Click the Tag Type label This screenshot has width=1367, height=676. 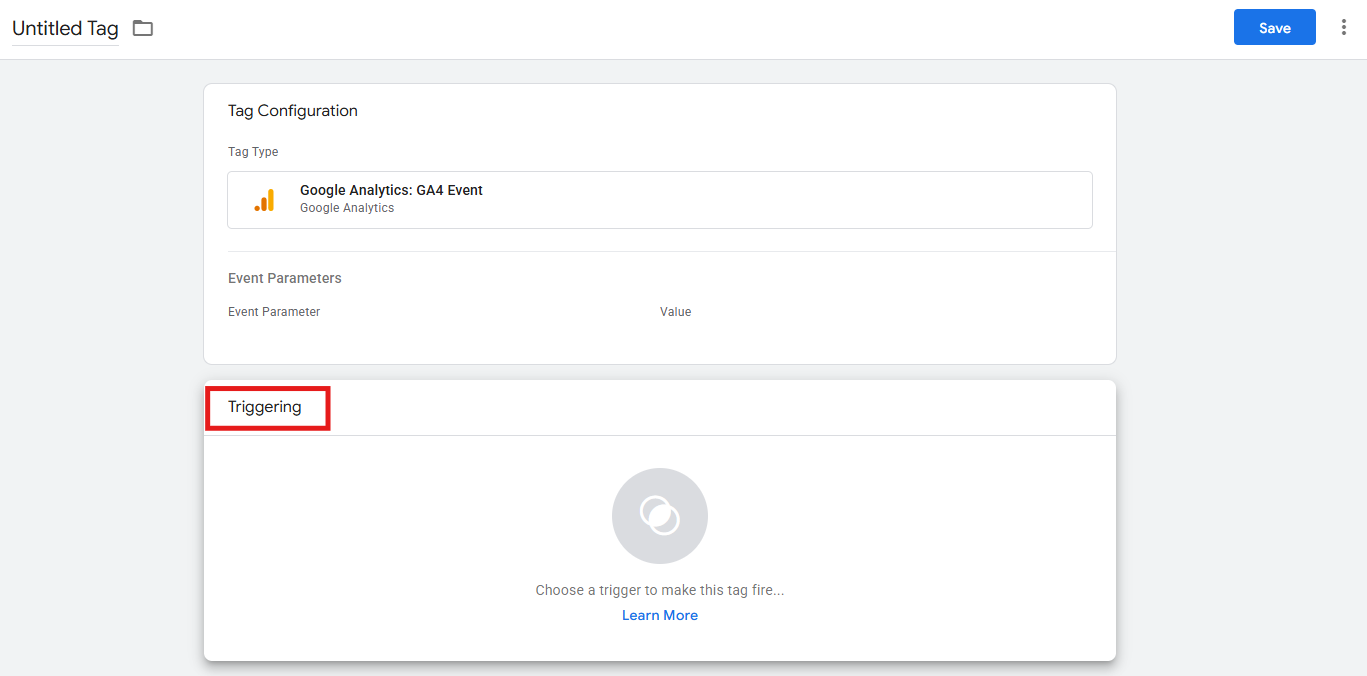coord(253,152)
